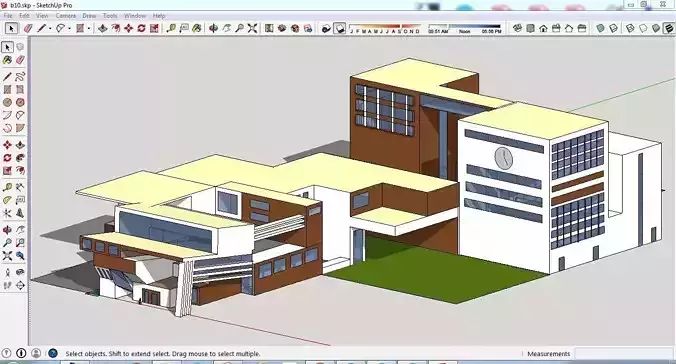676x364 pixels.
Task: Open the Draw menu
Action: coord(89,16)
